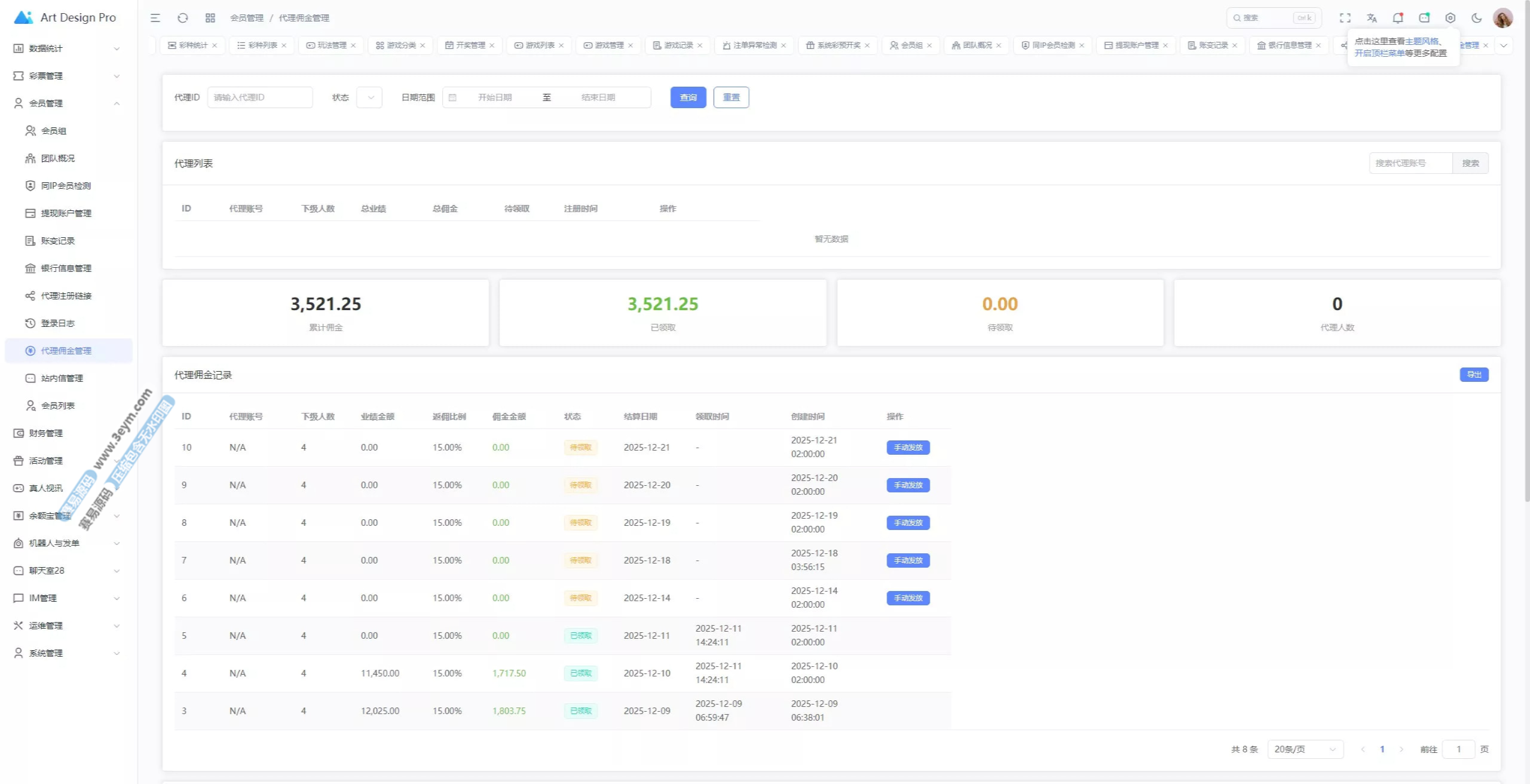Click the blue 查询 query button

(x=688, y=97)
